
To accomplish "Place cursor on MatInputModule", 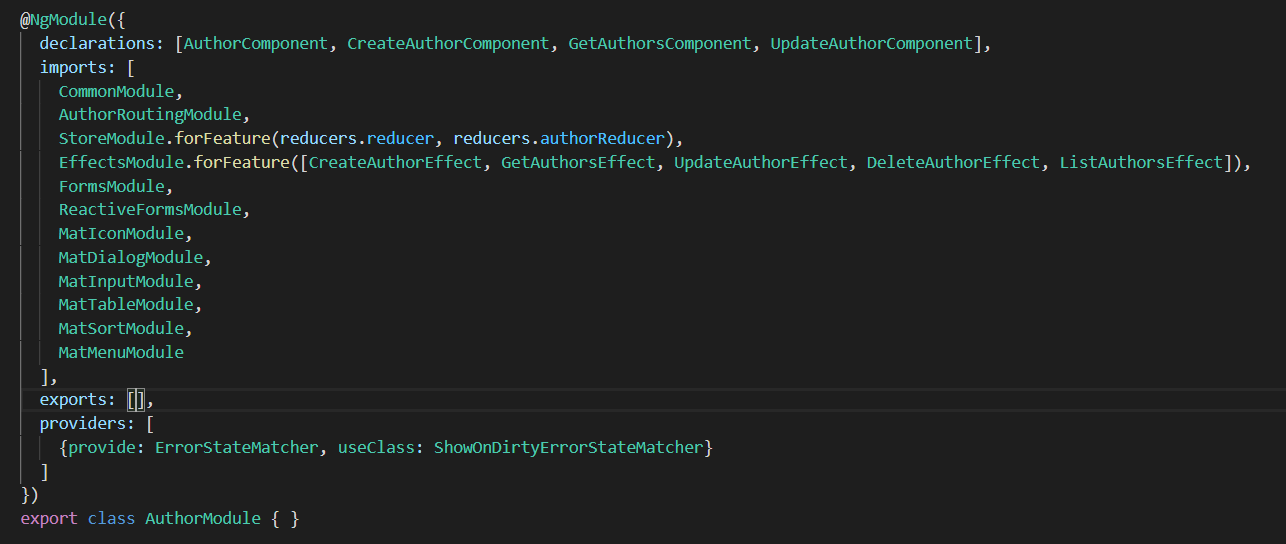I will pos(126,281).
